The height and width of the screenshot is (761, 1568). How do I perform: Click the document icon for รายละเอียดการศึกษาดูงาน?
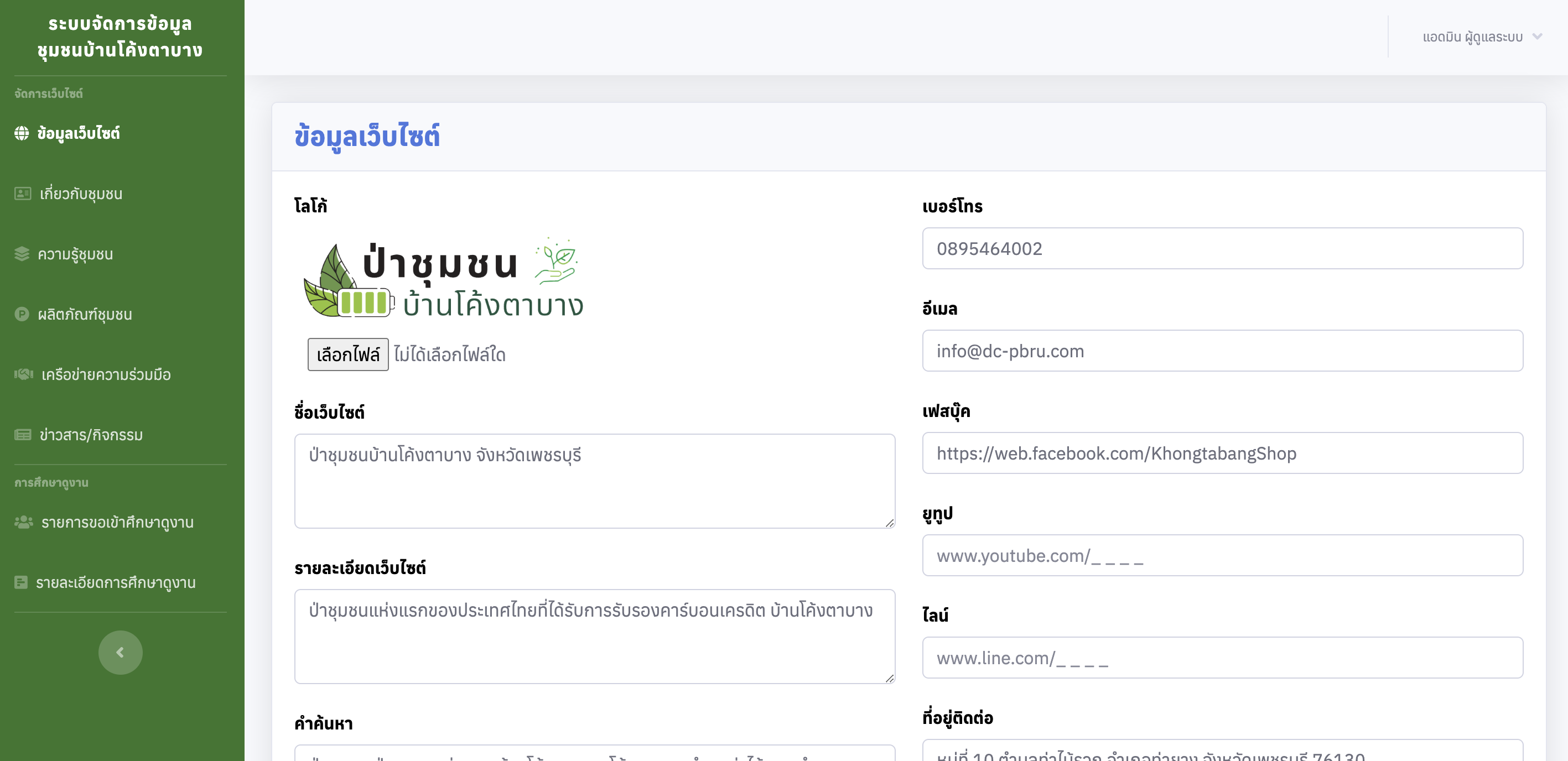(20, 582)
